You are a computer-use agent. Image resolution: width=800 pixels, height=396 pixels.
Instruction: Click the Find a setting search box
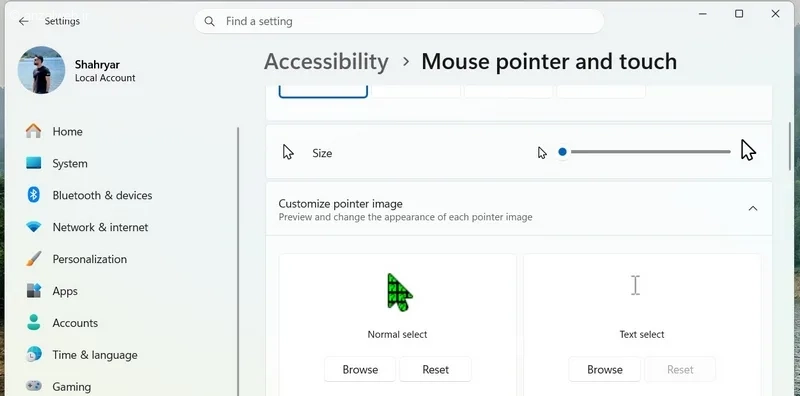(x=399, y=21)
